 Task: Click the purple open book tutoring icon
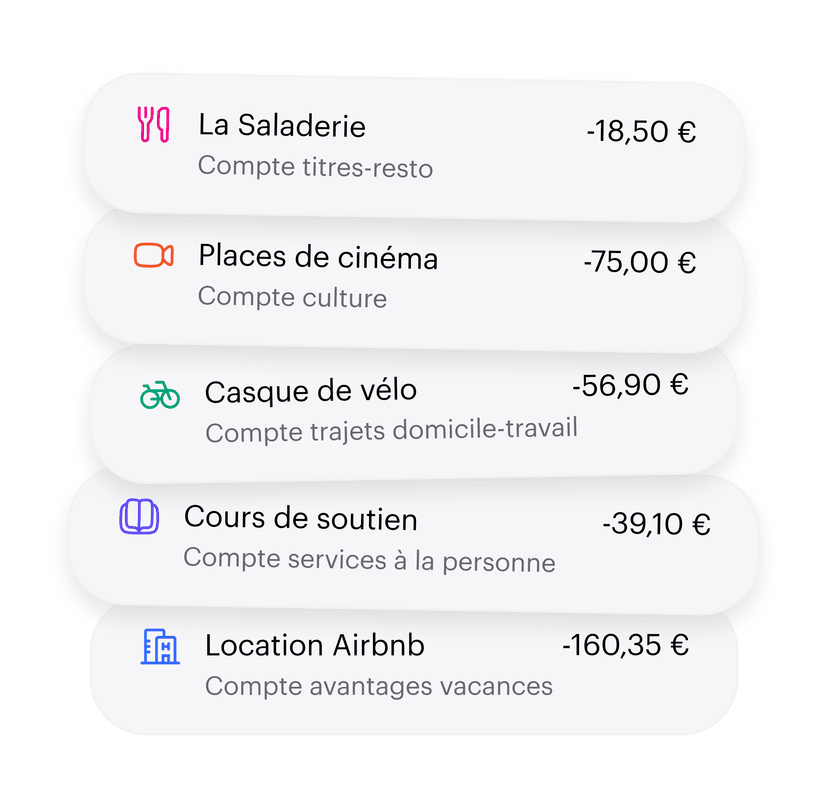click(x=138, y=516)
